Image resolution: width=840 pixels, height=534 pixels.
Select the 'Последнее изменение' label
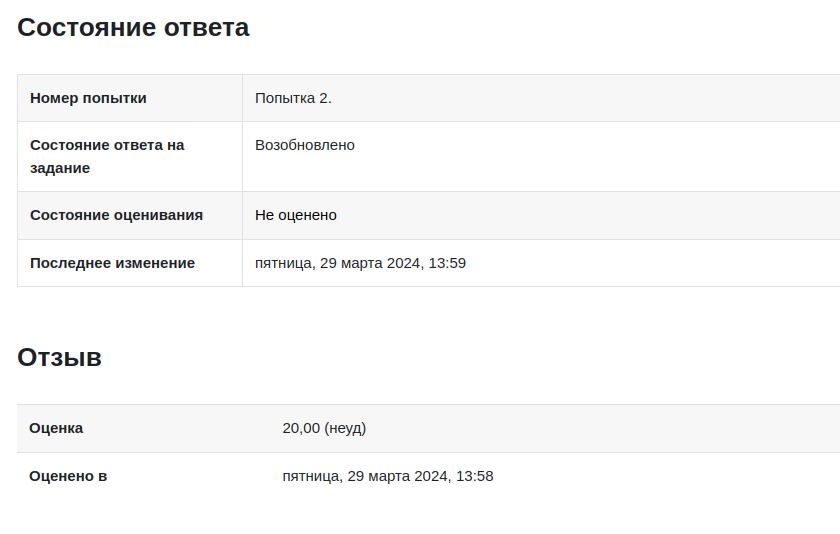click(112, 263)
